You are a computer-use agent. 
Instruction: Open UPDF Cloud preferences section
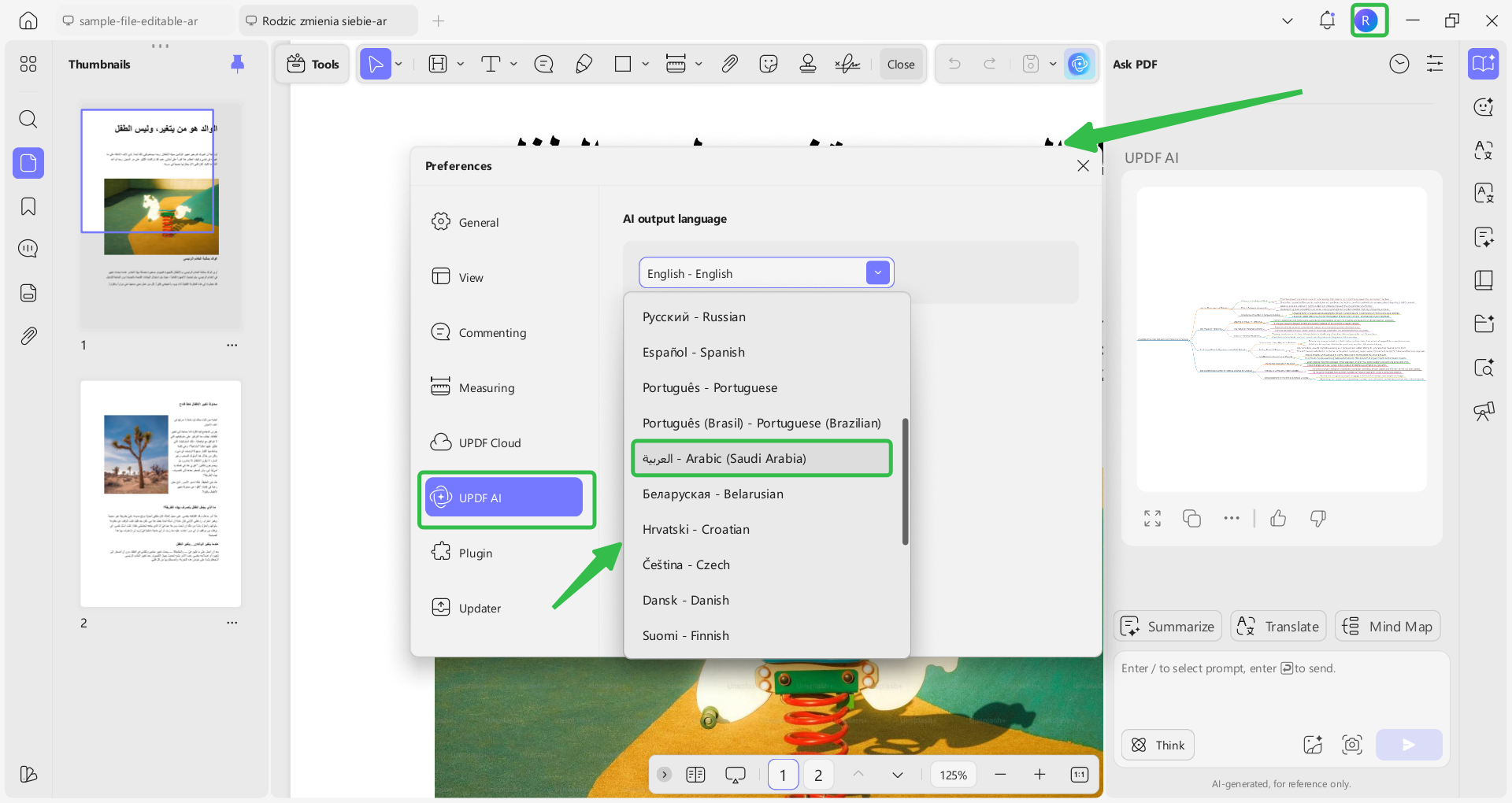click(x=504, y=442)
